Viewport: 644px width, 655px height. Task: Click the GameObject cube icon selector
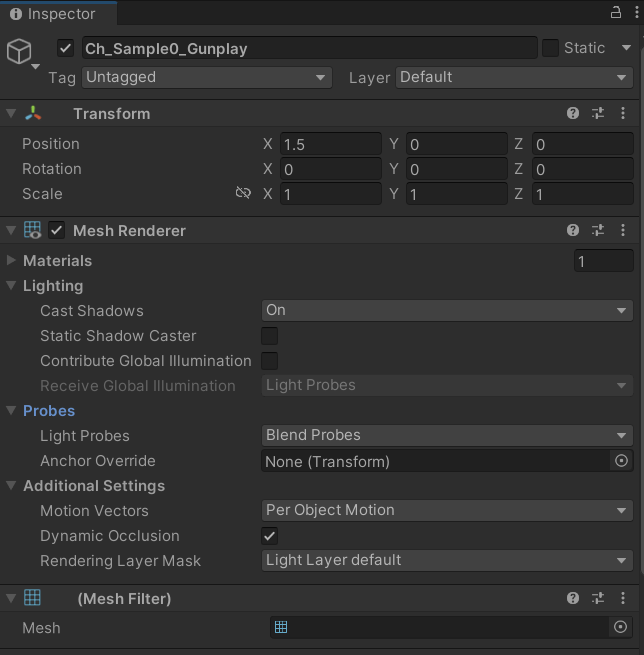pos(20,52)
